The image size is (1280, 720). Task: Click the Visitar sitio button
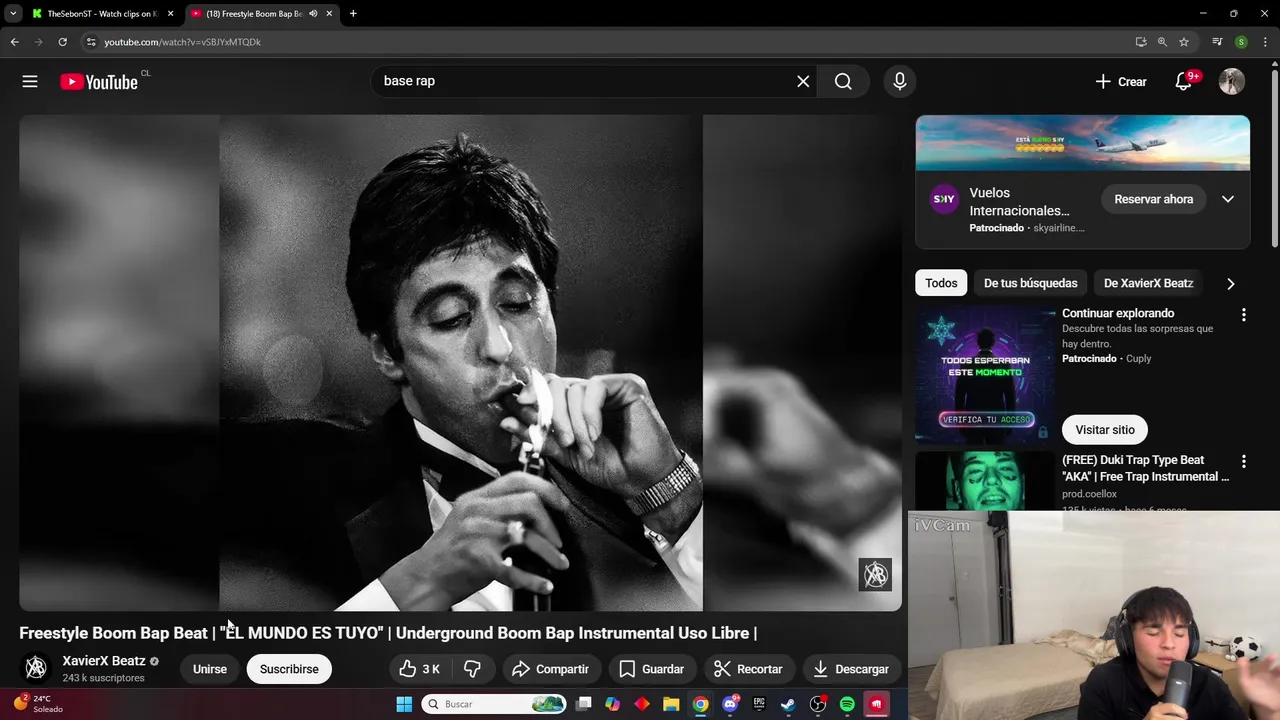pos(1104,430)
